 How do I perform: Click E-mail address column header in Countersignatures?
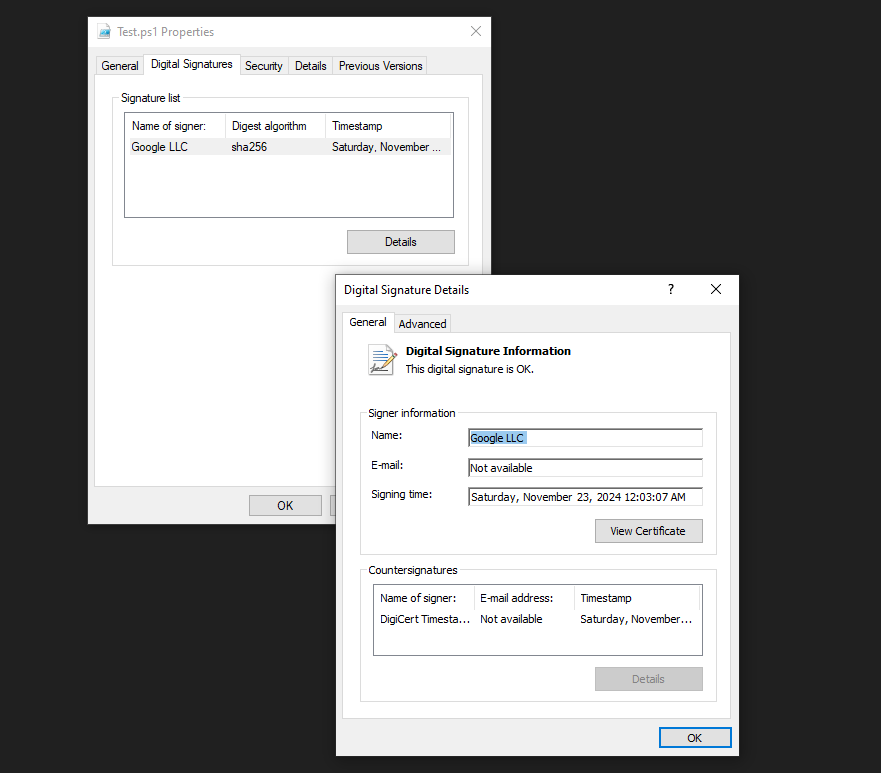point(524,598)
